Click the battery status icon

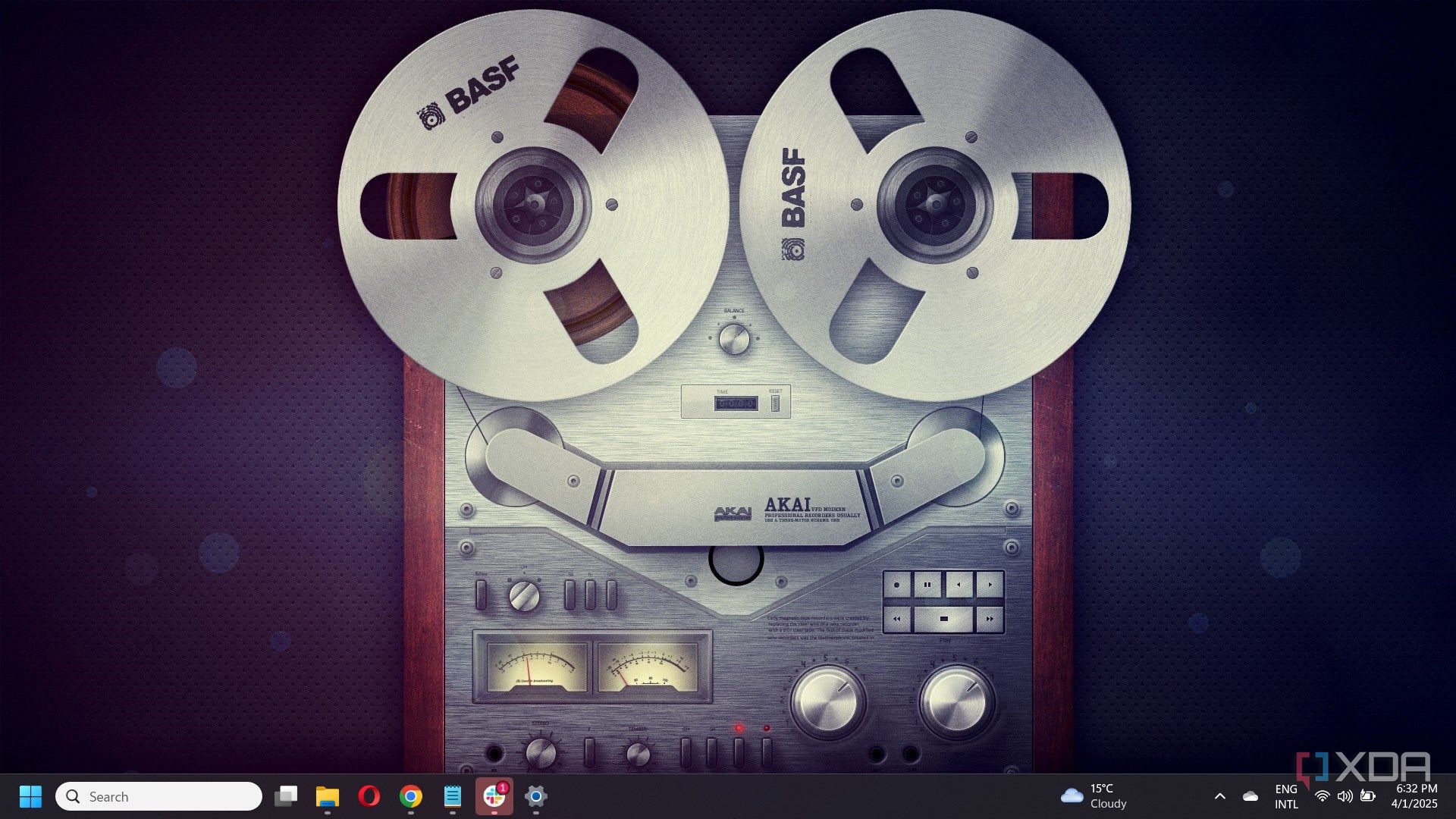click(x=1368, y=796)
